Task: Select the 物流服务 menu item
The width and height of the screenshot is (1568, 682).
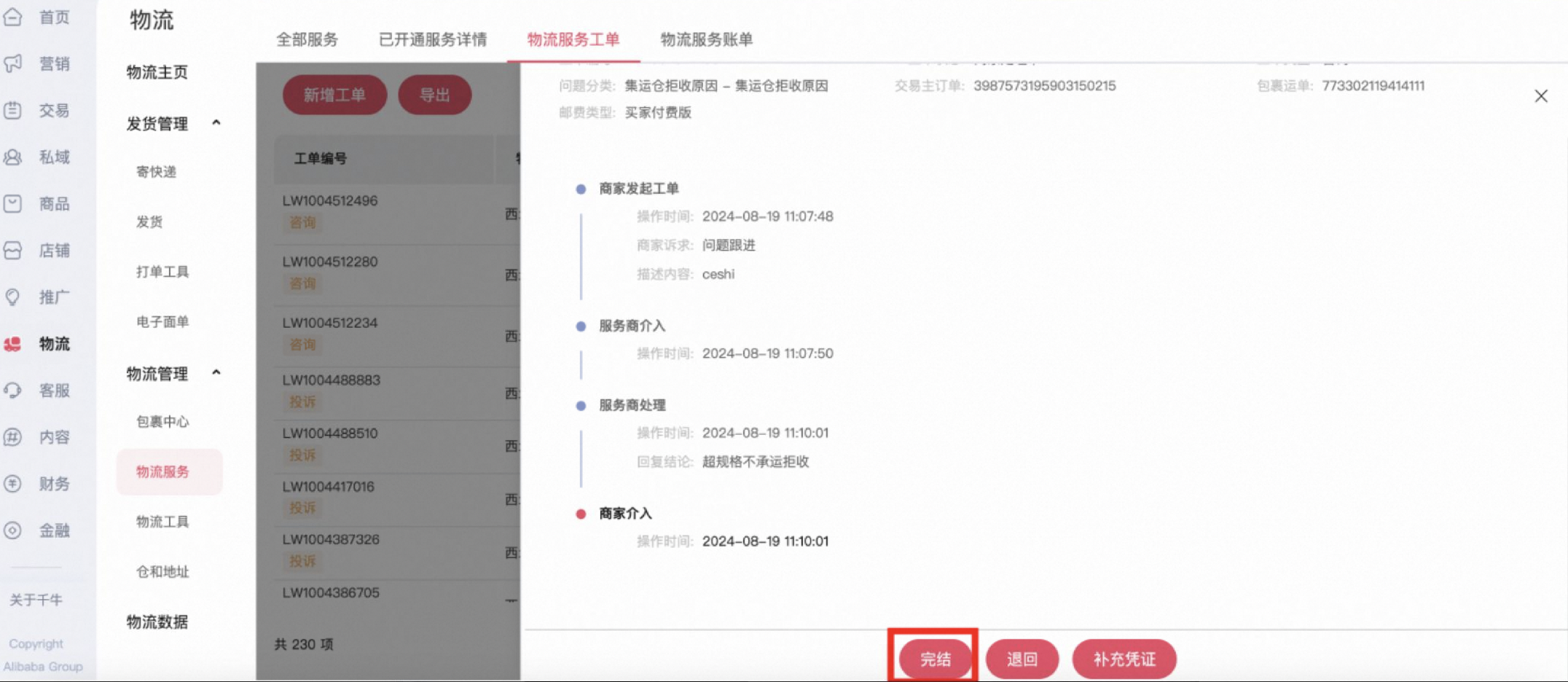Action: tap(169, 471)
